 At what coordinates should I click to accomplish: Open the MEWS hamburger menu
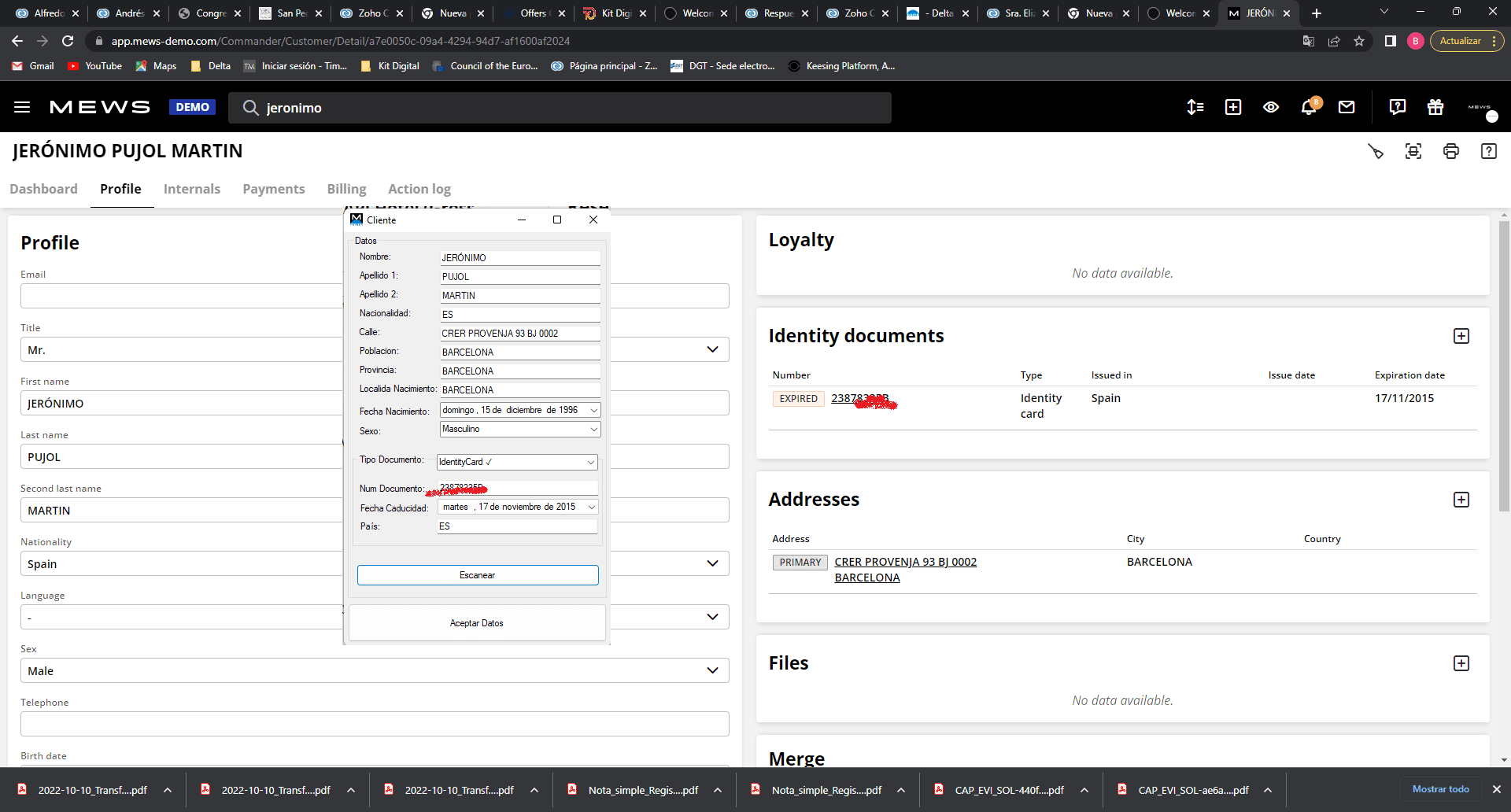(x=21, y=107)
